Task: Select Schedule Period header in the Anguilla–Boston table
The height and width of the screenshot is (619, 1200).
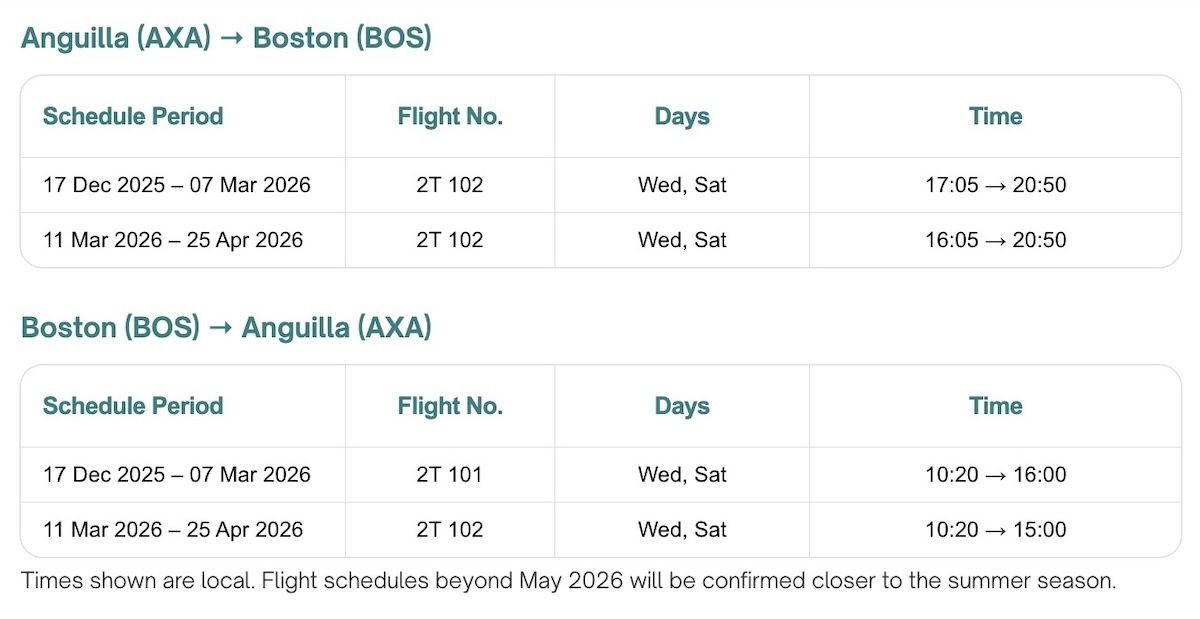Action: [x=133, y=116]
